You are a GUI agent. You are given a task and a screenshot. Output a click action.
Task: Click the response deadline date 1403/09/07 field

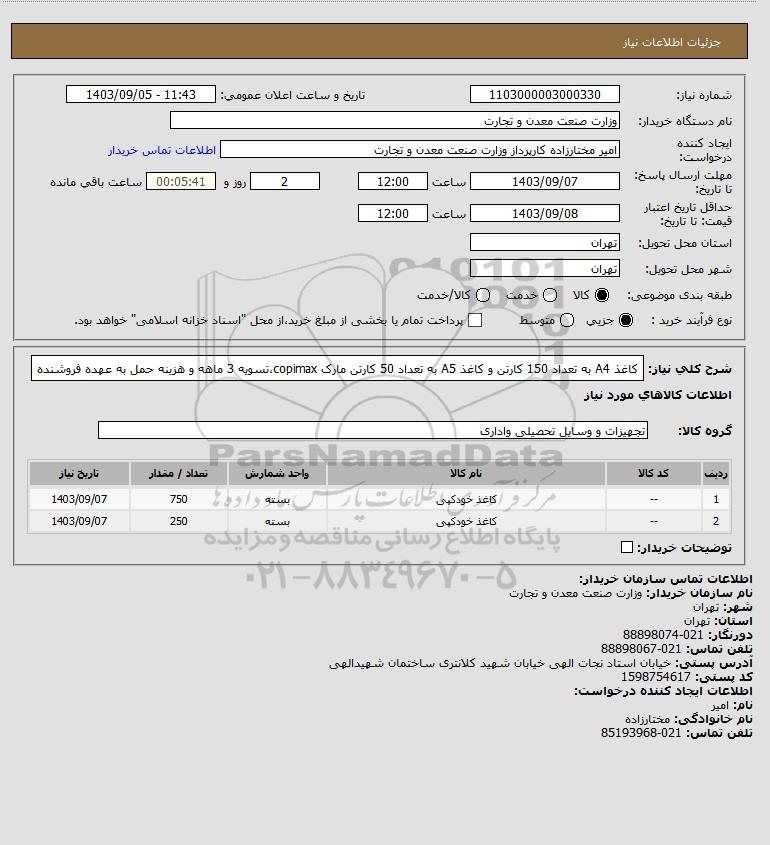tap(545, 182)
